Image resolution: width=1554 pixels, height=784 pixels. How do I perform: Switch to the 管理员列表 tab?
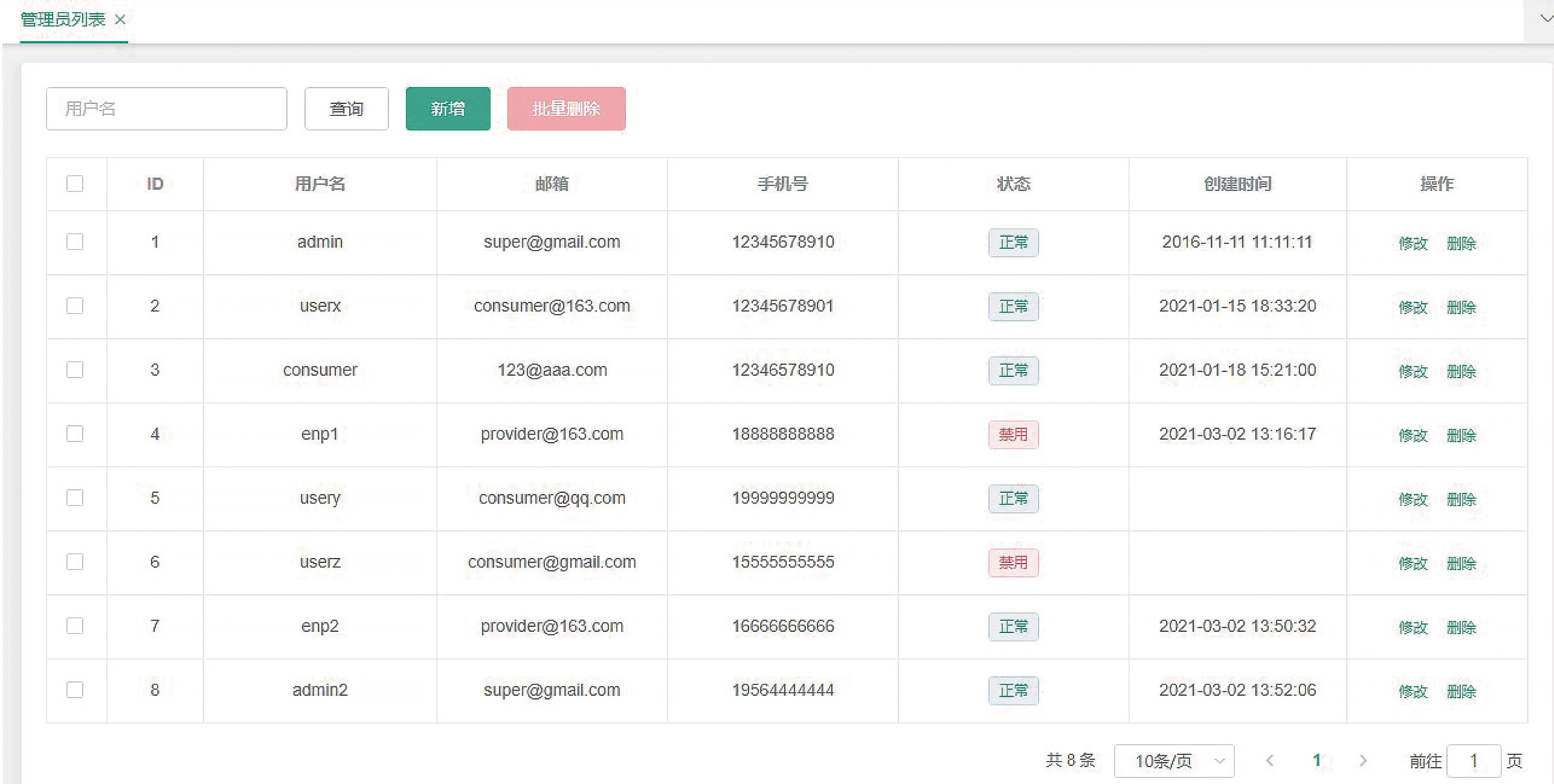64,20
